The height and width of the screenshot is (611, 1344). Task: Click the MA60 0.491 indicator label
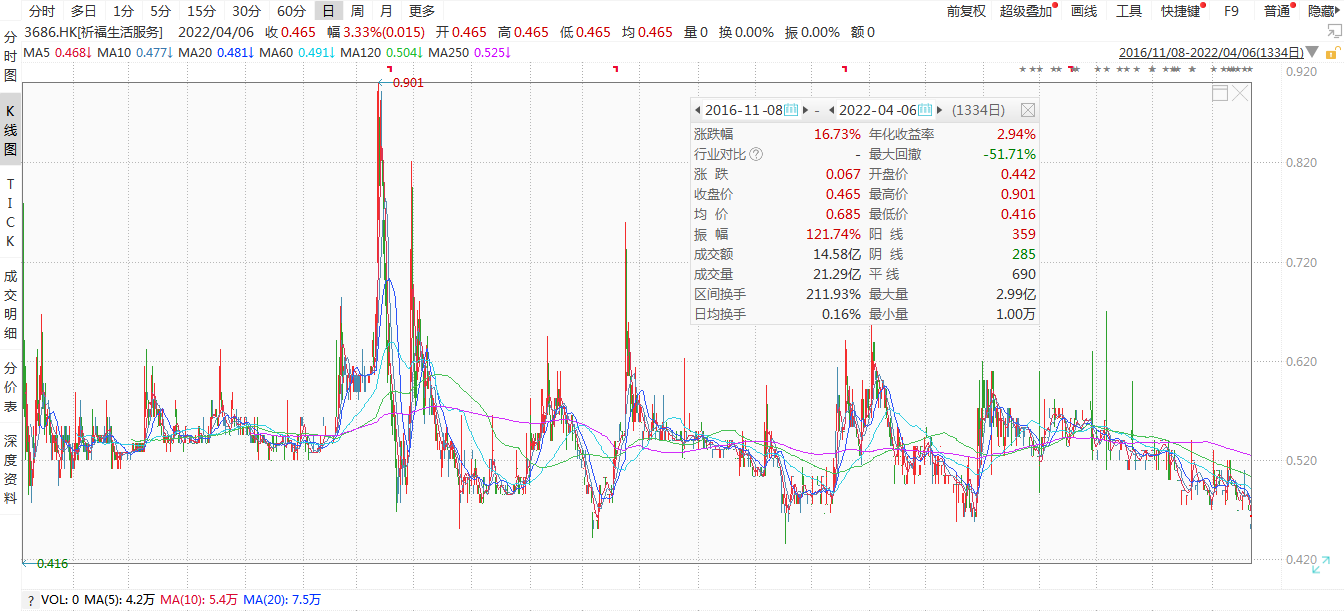point(298,52)
